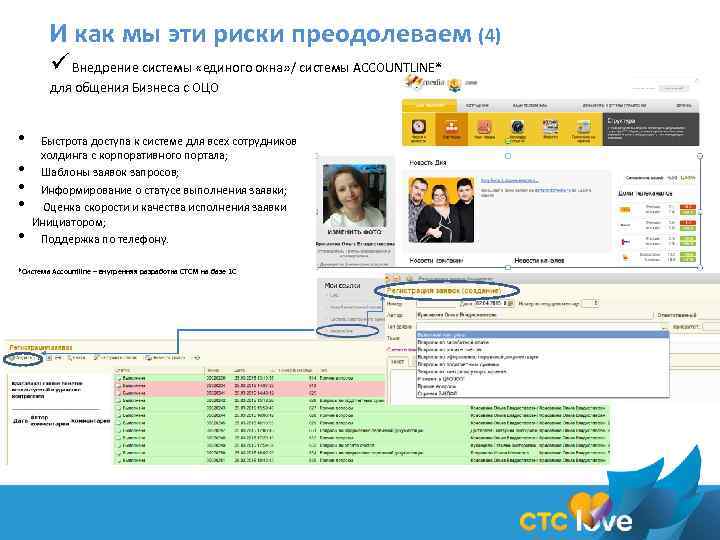Open the calendar icon beside the Дата field

(511, 304)
